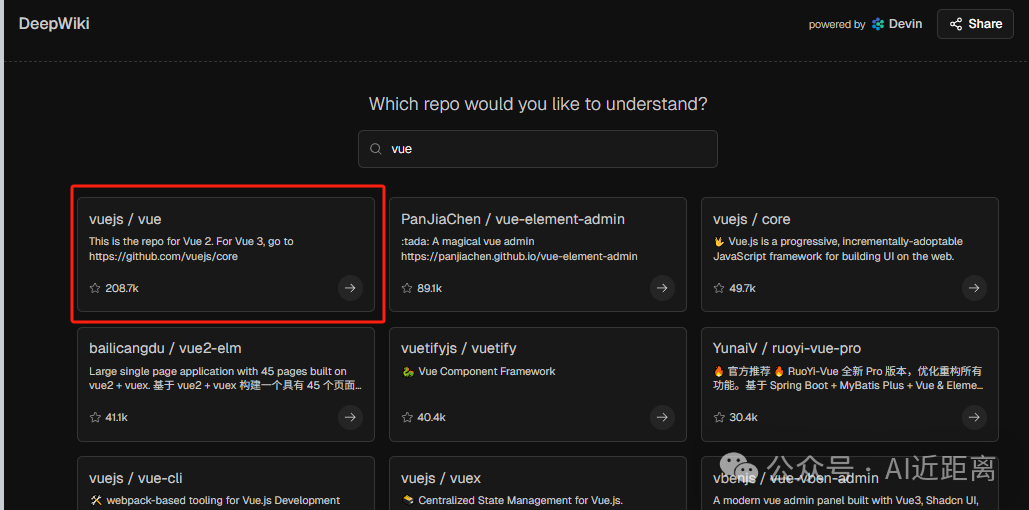Click the Devin logo icon

pyautogui.click(x=878, y=24)
